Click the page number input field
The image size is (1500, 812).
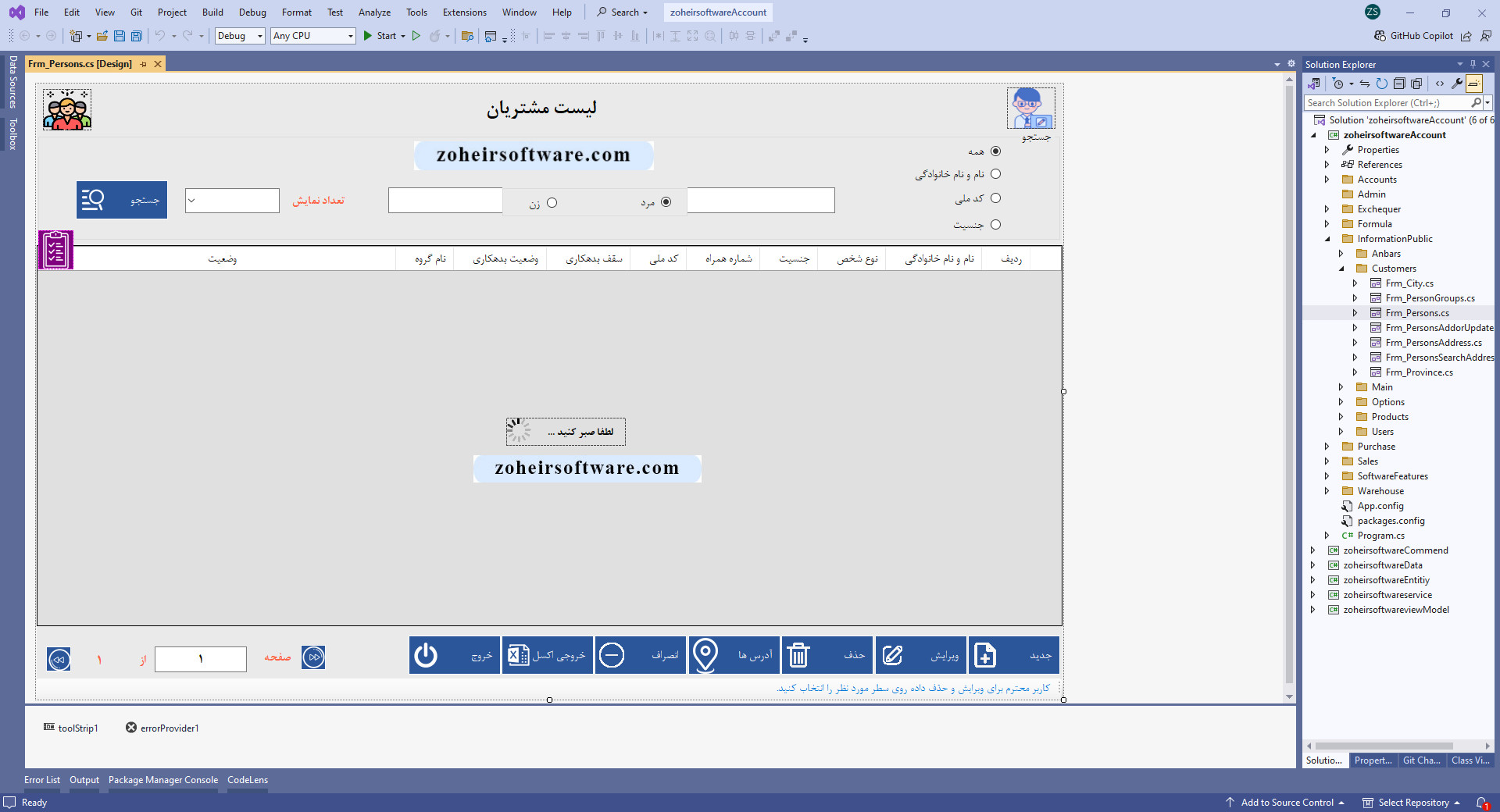201,659
